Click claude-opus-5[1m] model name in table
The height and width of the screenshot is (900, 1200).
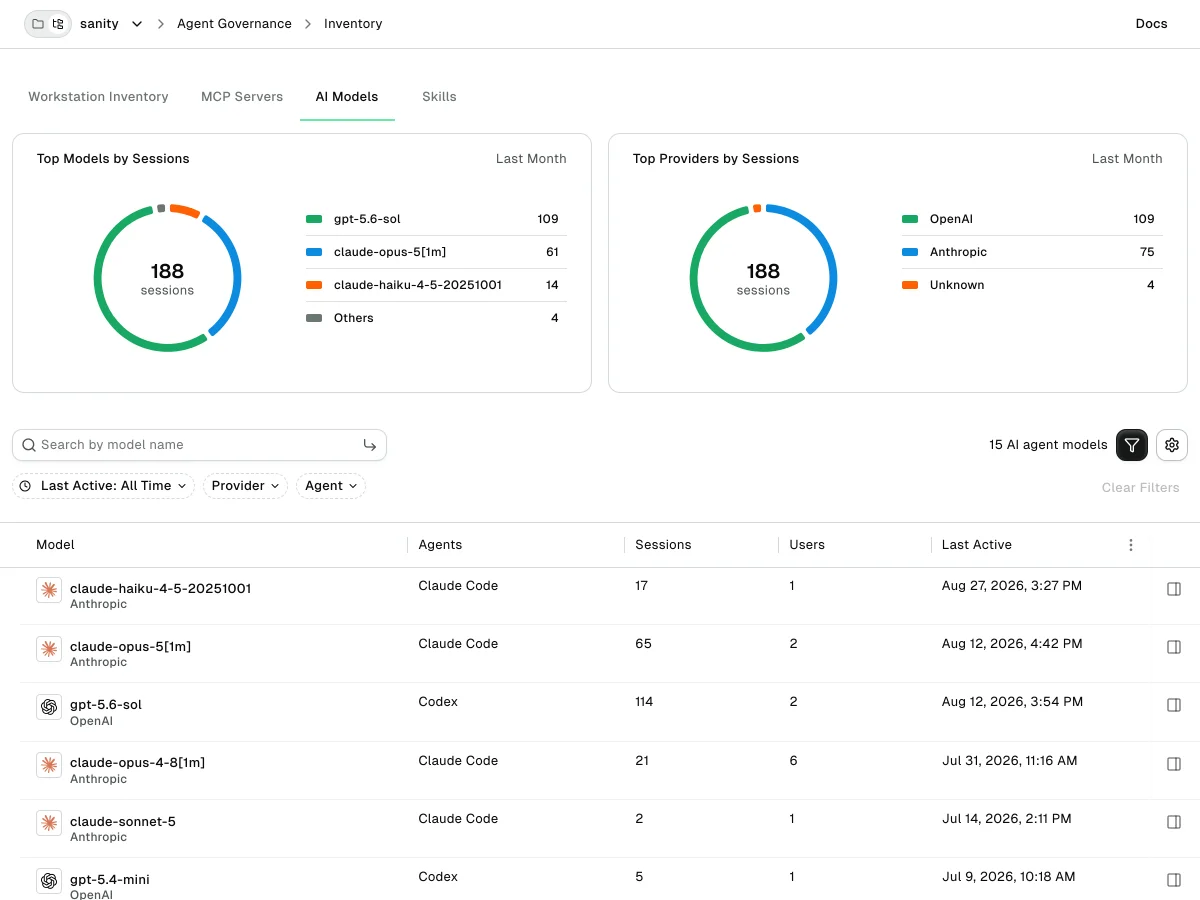click(130, 646)
